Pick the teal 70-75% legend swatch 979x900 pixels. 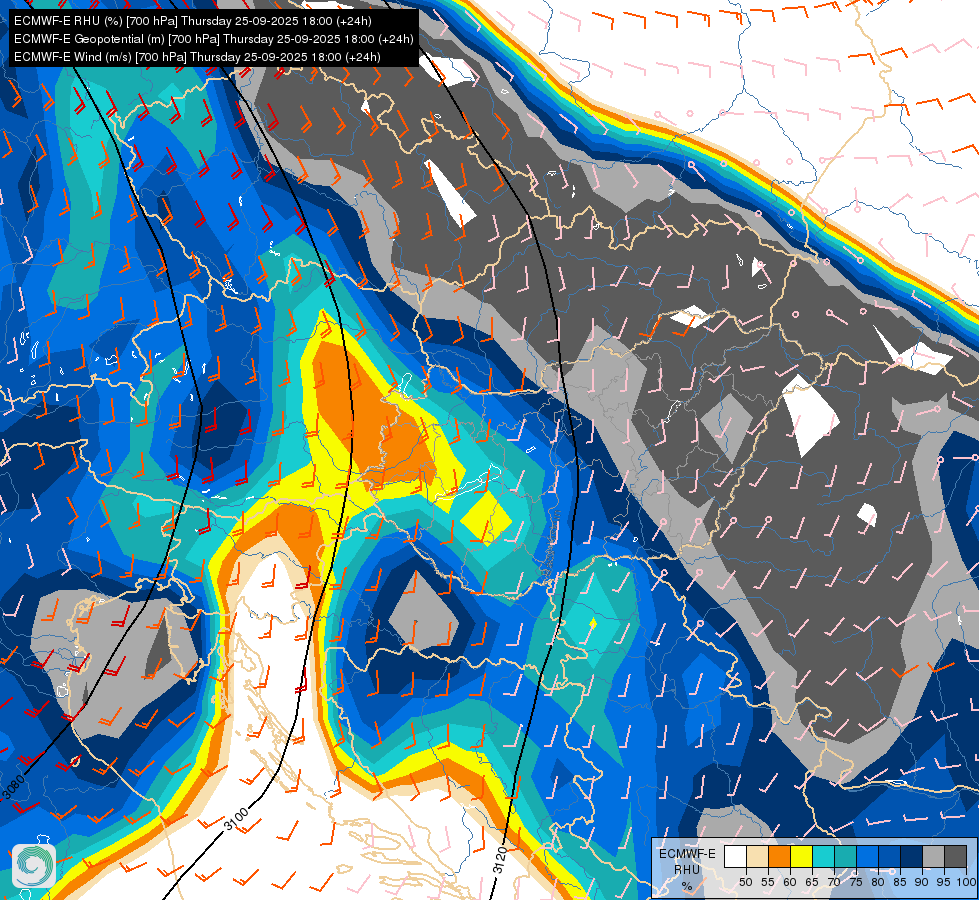click(x=845, y=856)
